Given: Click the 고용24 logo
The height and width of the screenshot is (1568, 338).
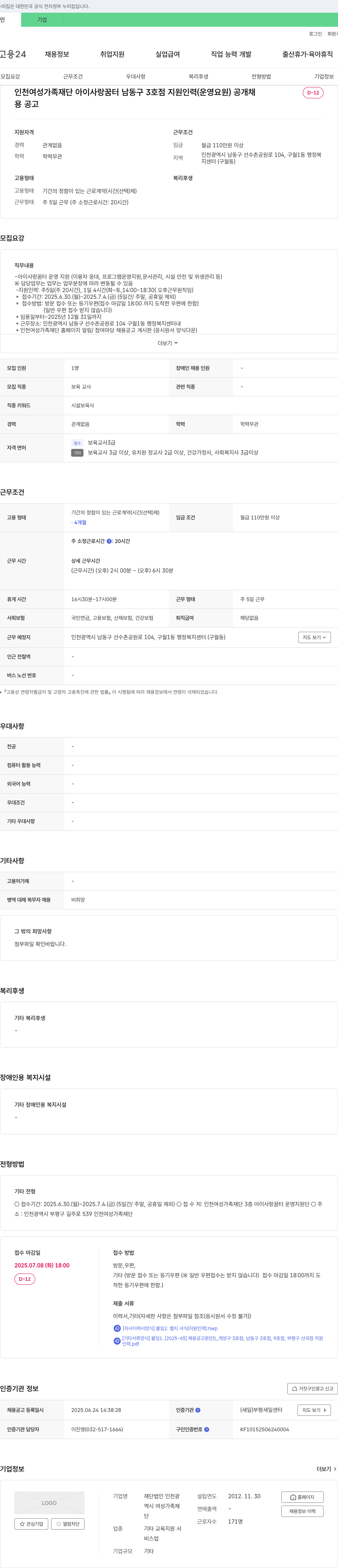Looking at the screenshot, I should coord(13,54).
